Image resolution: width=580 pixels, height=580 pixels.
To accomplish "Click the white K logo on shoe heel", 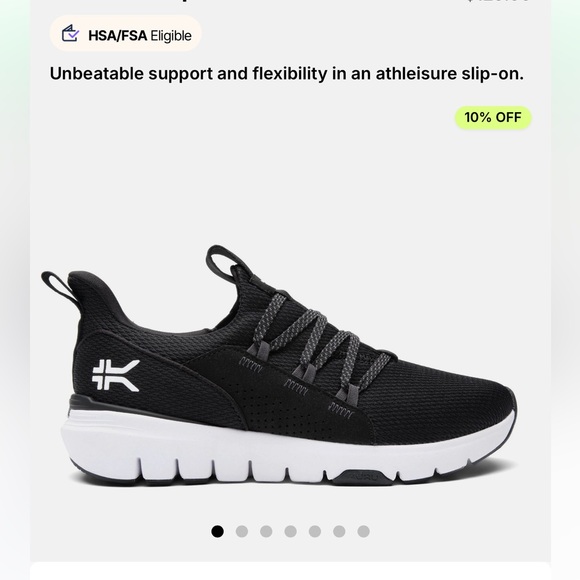I will pyautogui.click(x=115, y=375).
